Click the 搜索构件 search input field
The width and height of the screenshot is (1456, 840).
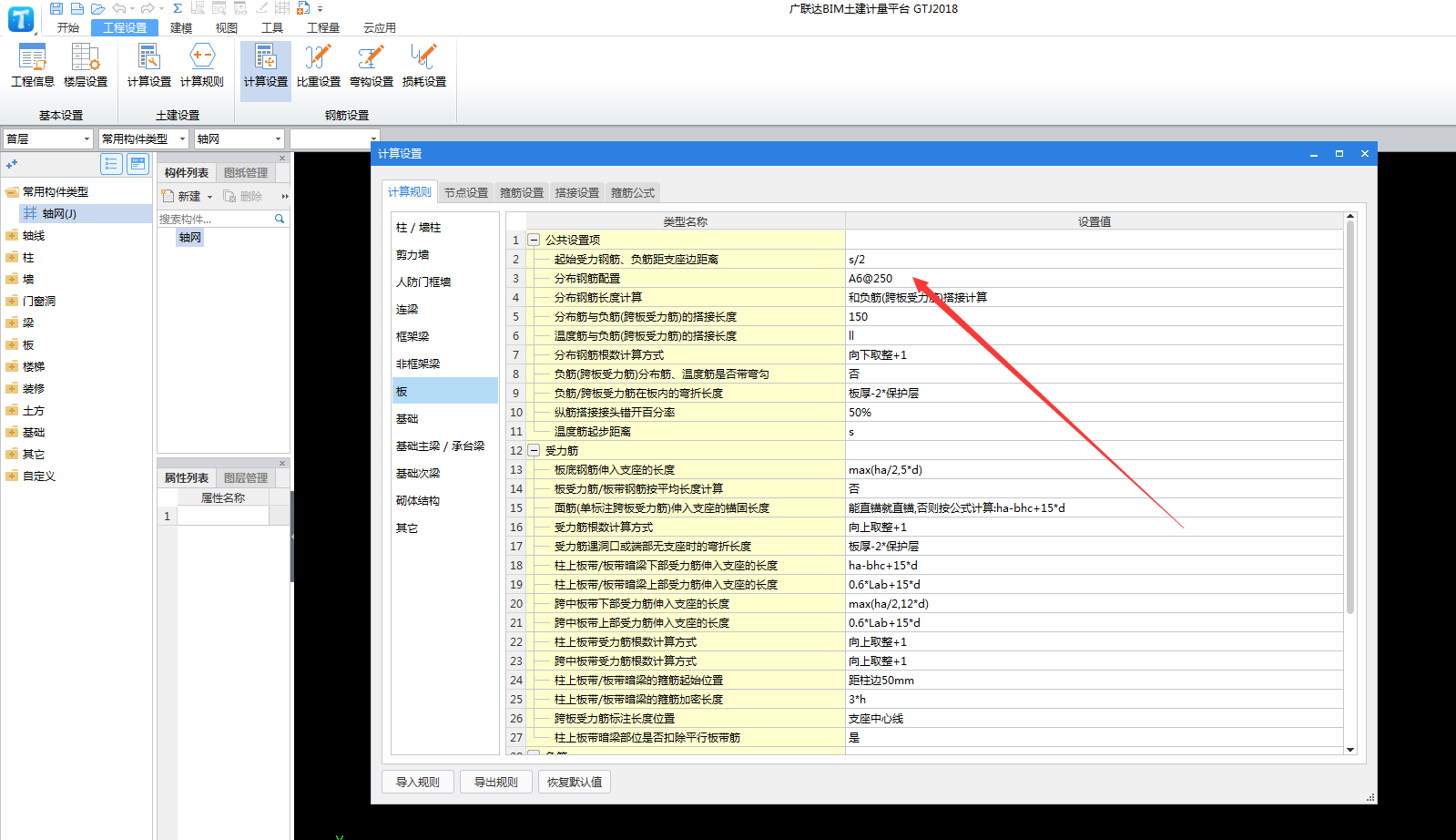point(215,219)
